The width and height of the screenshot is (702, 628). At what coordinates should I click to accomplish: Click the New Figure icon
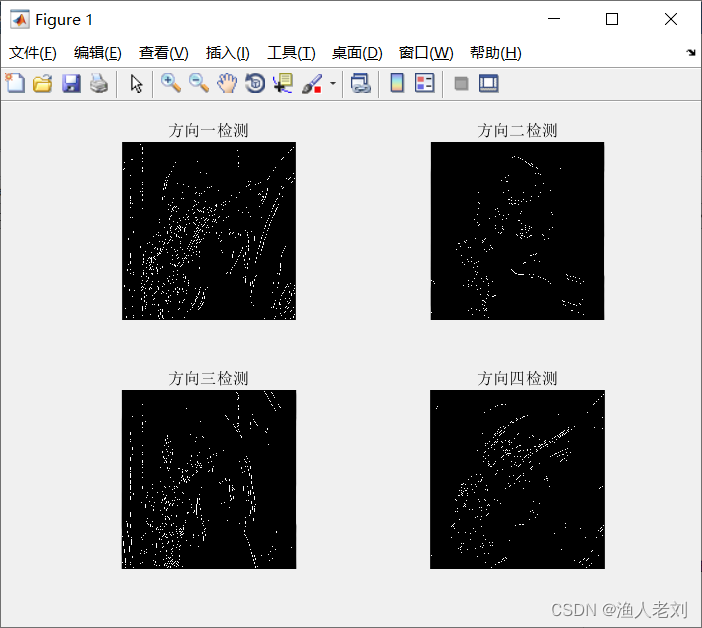(15, 83)
